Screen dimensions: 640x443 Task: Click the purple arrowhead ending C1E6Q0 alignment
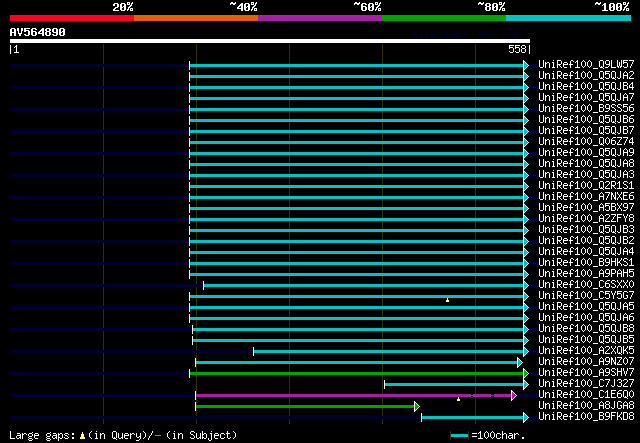513,396
